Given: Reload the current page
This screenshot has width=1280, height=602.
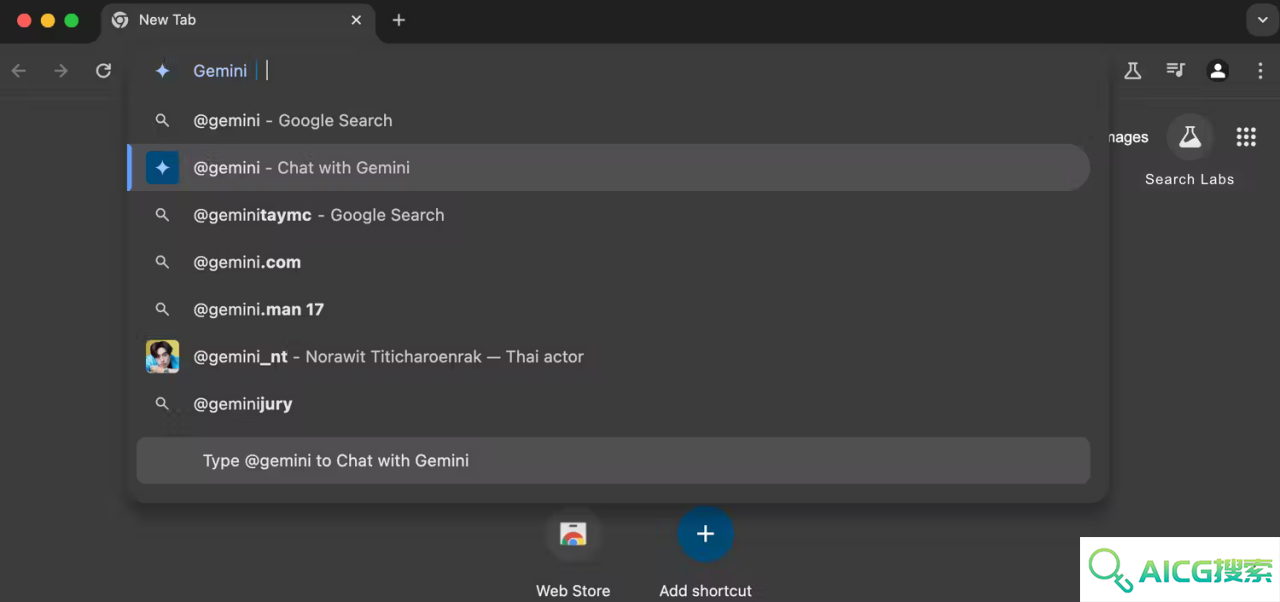Looking at the screenshot, I should pyautogui.click(x=103, y=71).
